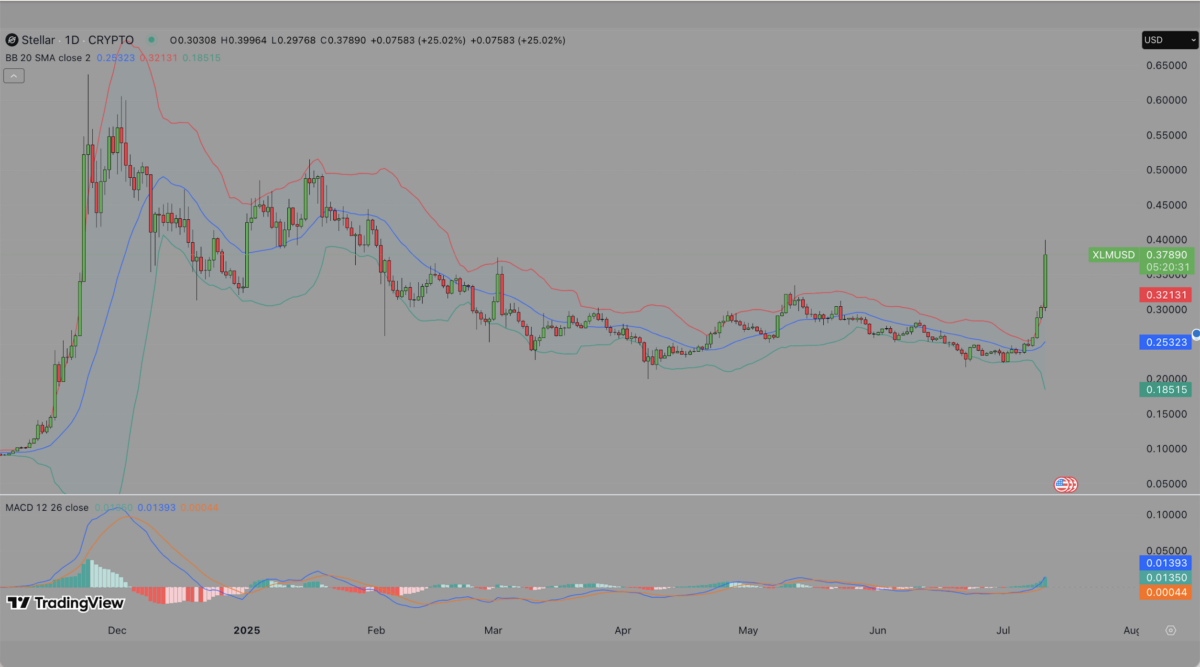Collapse the indicator legend with the chevron button

14,75
